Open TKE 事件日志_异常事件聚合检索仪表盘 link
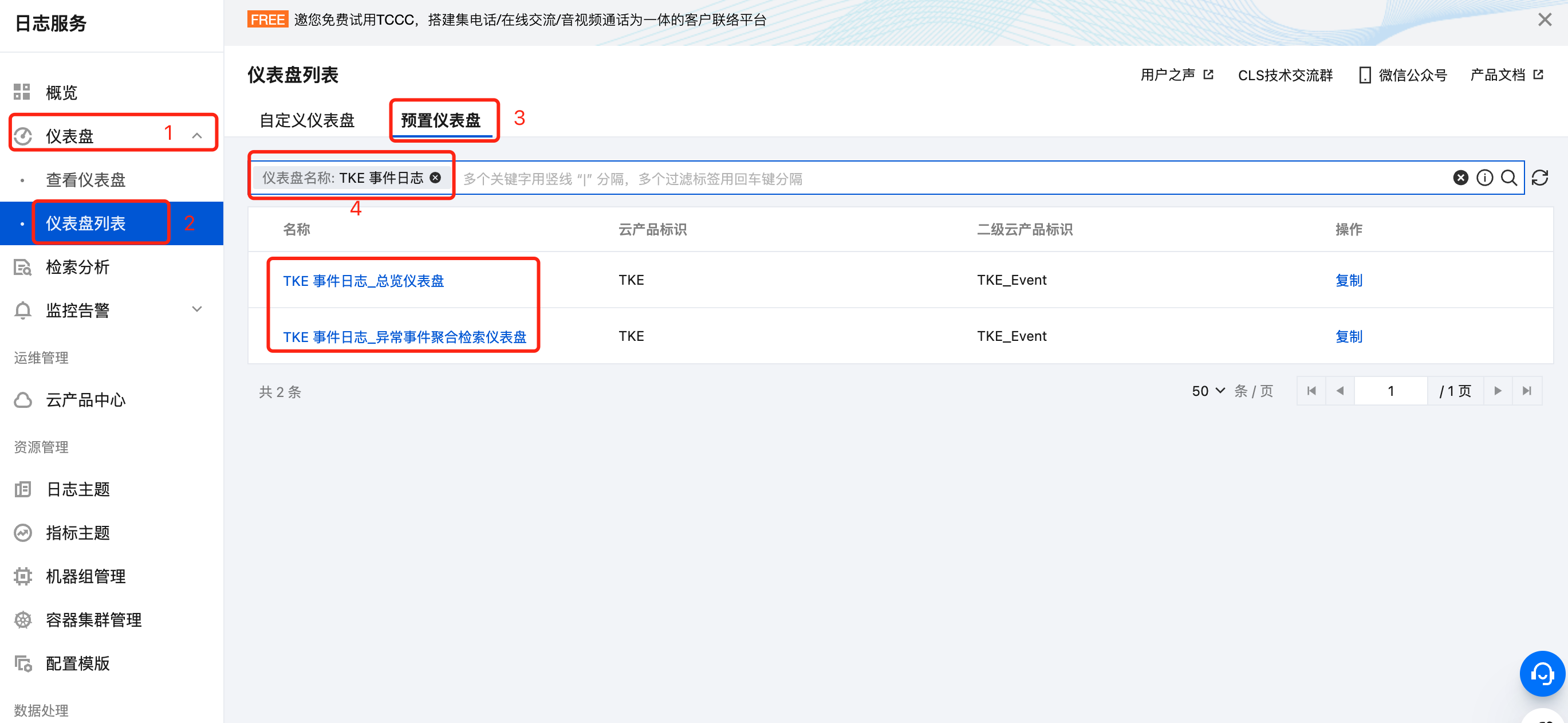The width and height of the screenshot is (1568, 723). 404,336
